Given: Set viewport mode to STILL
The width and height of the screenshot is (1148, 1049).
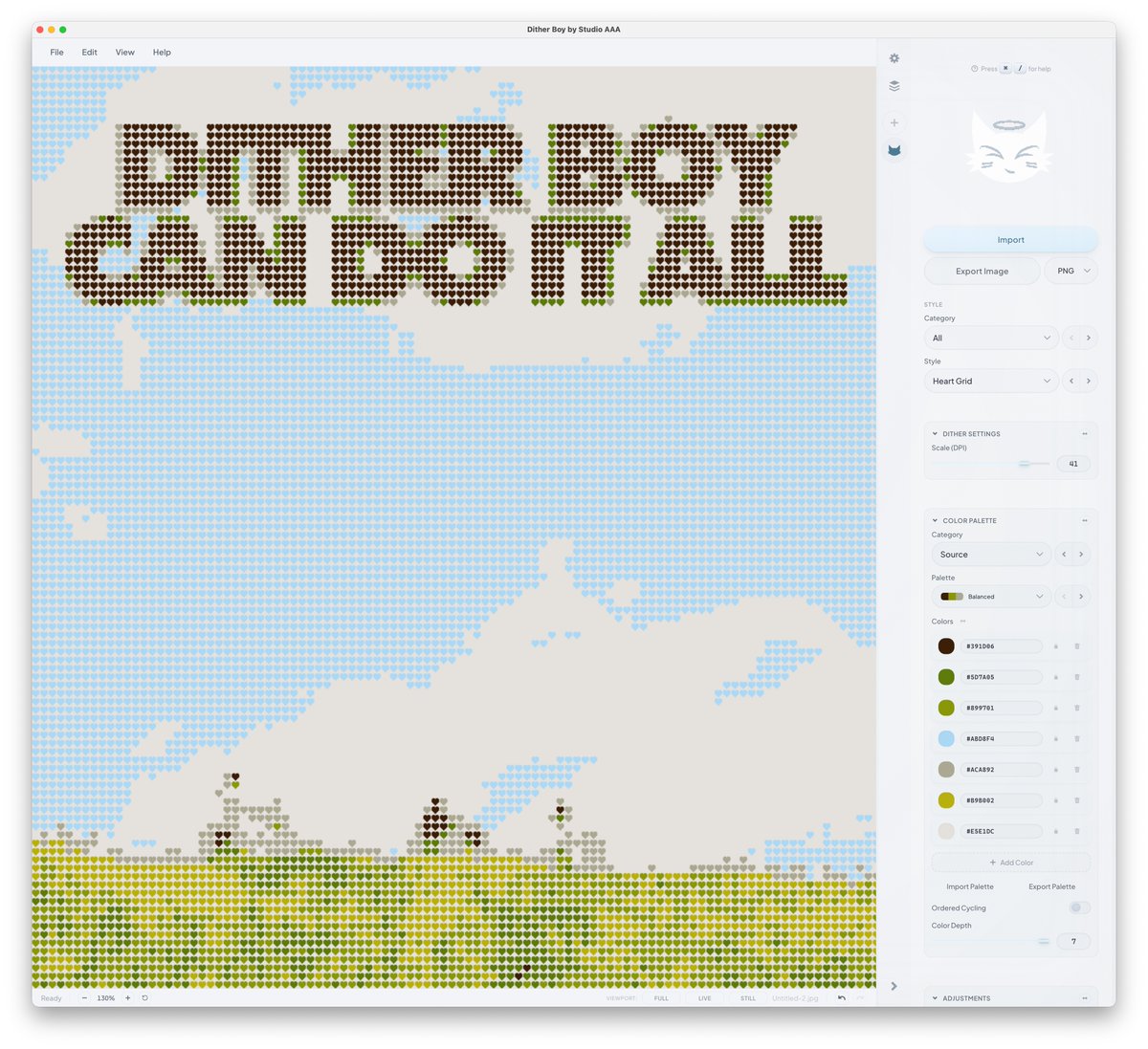Looking at the screenshot, I should click(748, 998).
